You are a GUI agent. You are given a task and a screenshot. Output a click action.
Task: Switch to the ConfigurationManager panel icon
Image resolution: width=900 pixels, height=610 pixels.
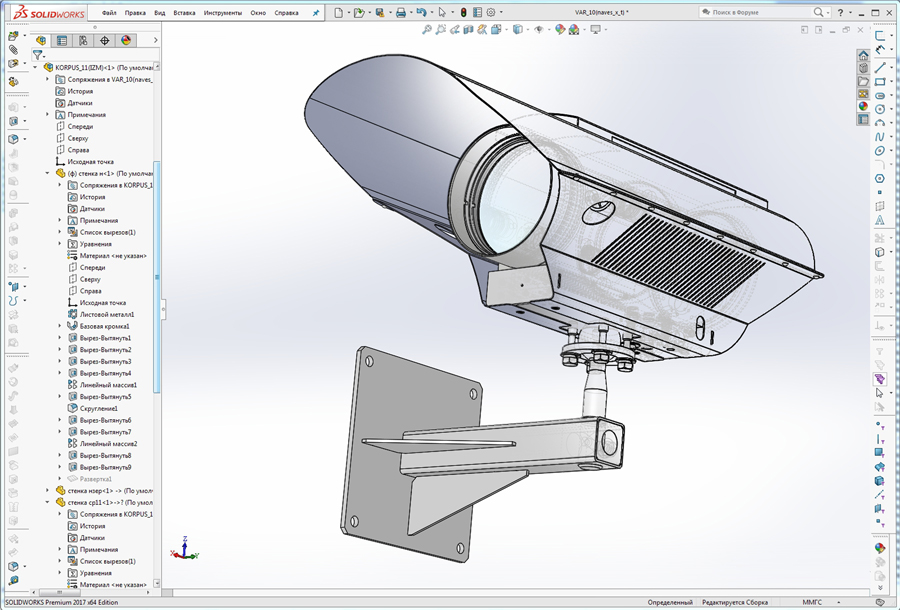(x=83, y=41)
